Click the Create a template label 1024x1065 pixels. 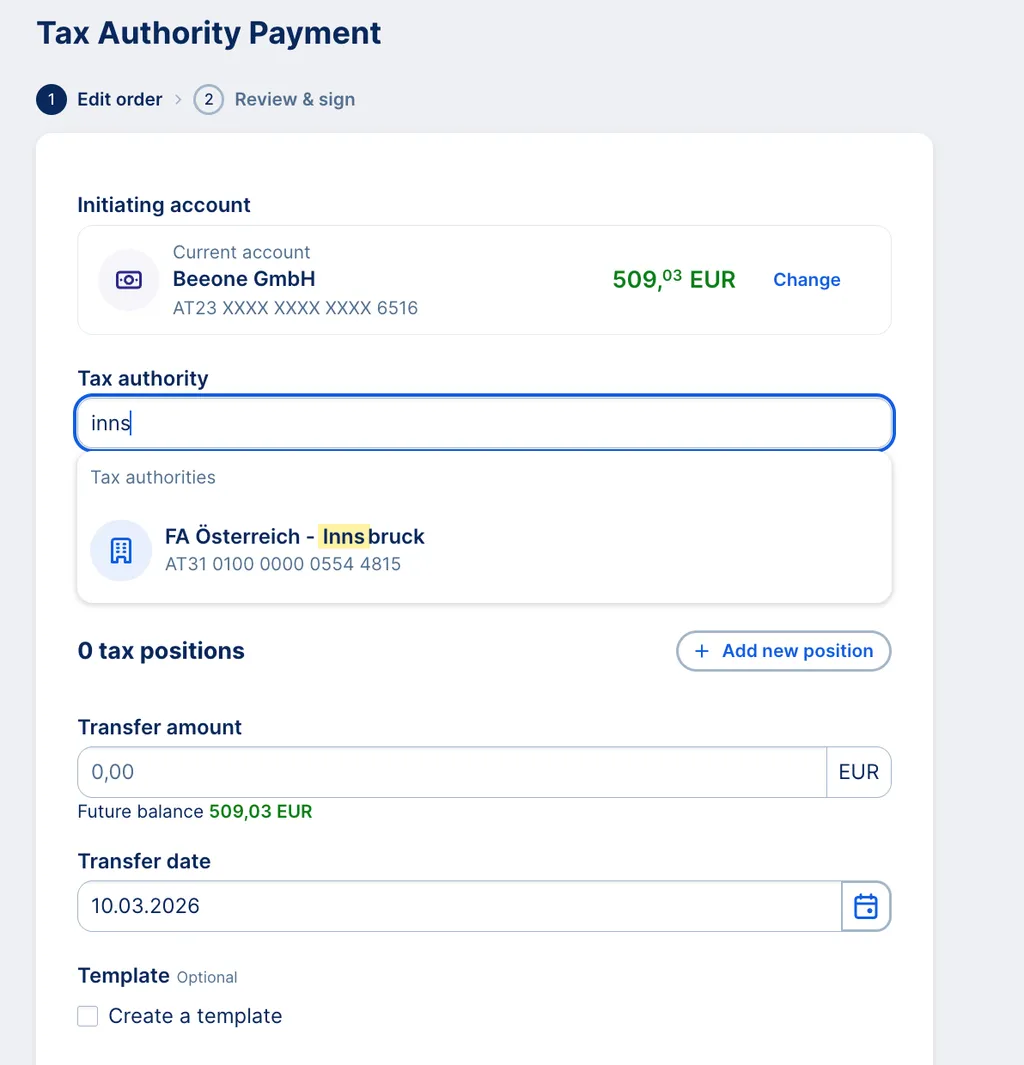195,1016
